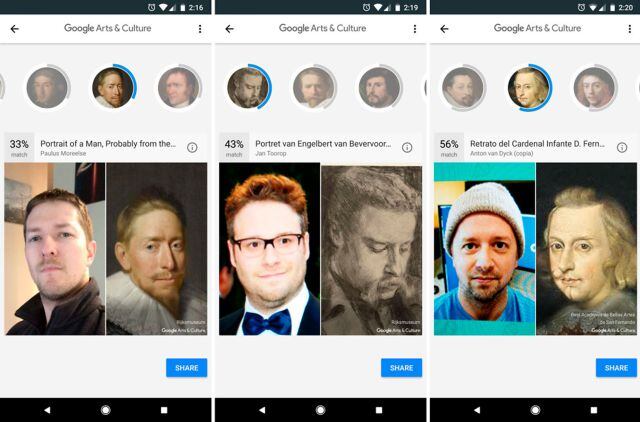The width and height of the screenshot is (640, 422).
Task: Share the 43% match result
Action: coord(401,368)
